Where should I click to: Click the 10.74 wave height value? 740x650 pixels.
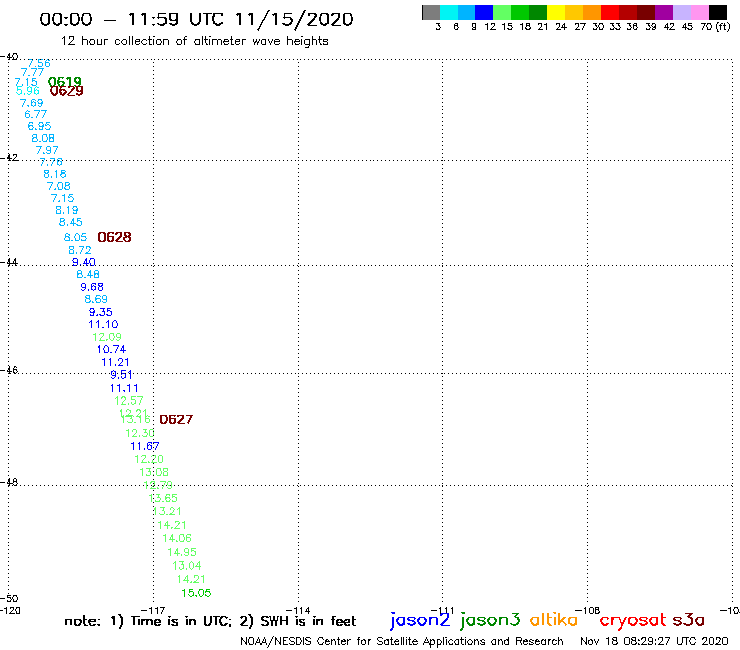point(111,349)
